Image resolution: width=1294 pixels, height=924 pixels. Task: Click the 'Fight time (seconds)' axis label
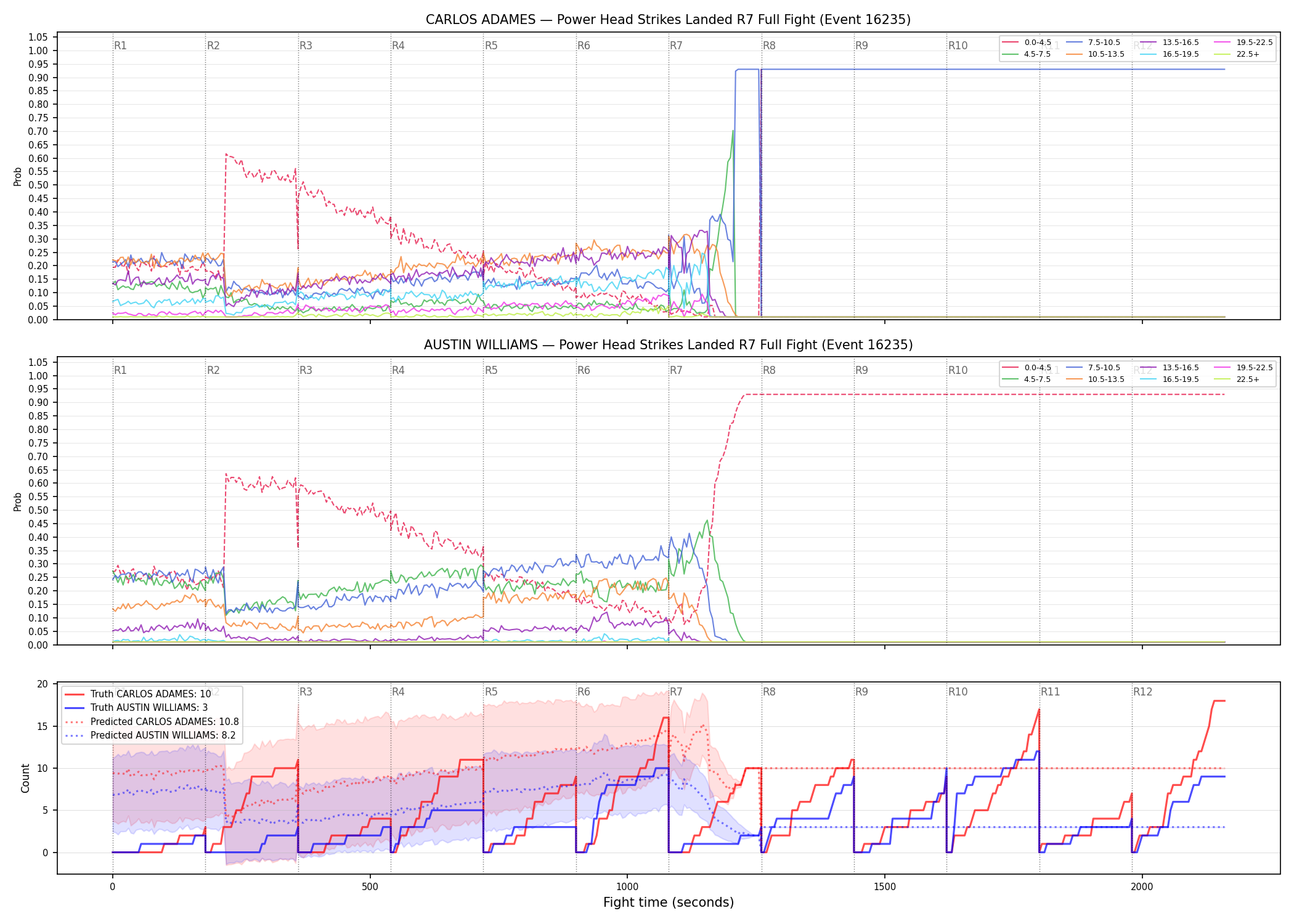tap(669, 902)
